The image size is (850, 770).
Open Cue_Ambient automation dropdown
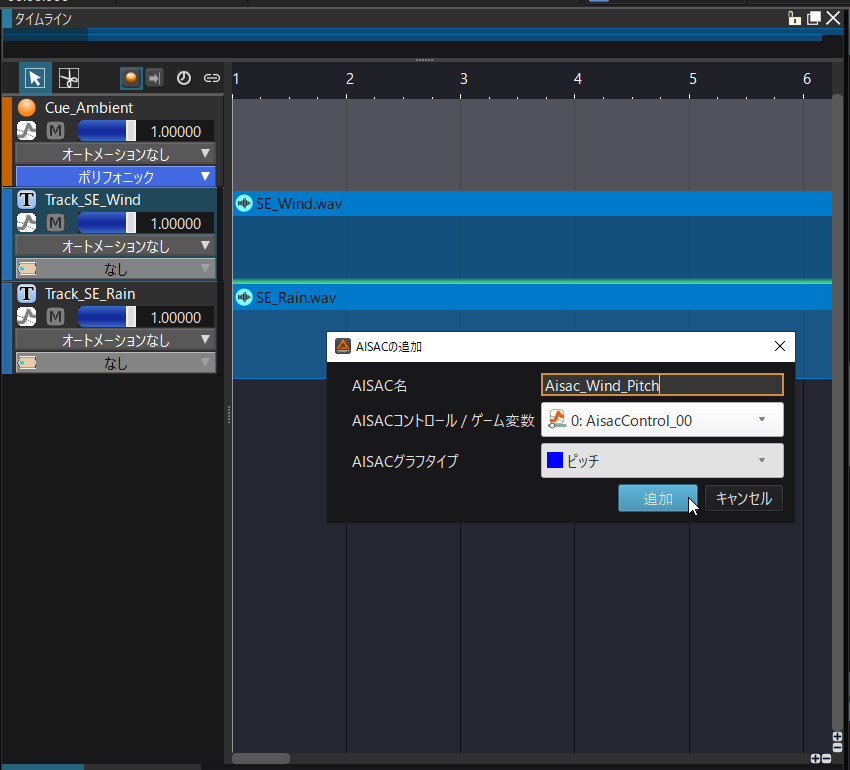(115, 154)
